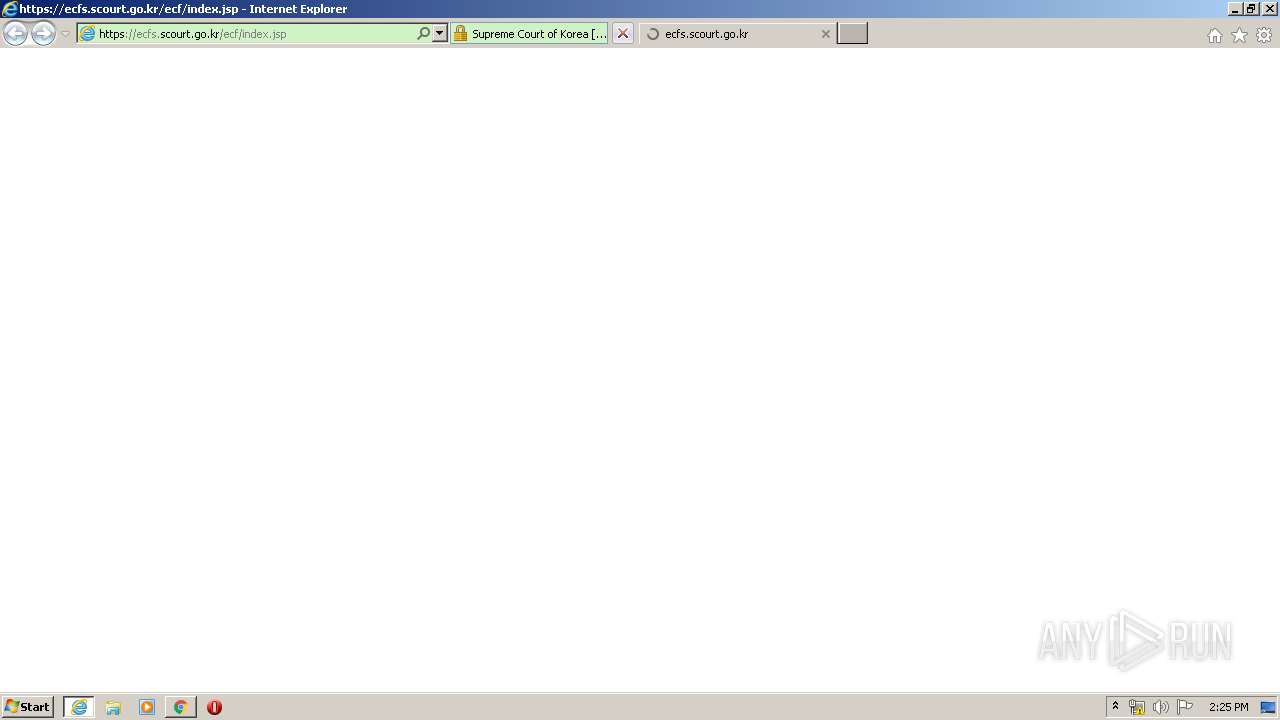Screen dimensions: 1280x720
Task: Open the recent pages dropdown arrow
Action: tap(65, 34)
